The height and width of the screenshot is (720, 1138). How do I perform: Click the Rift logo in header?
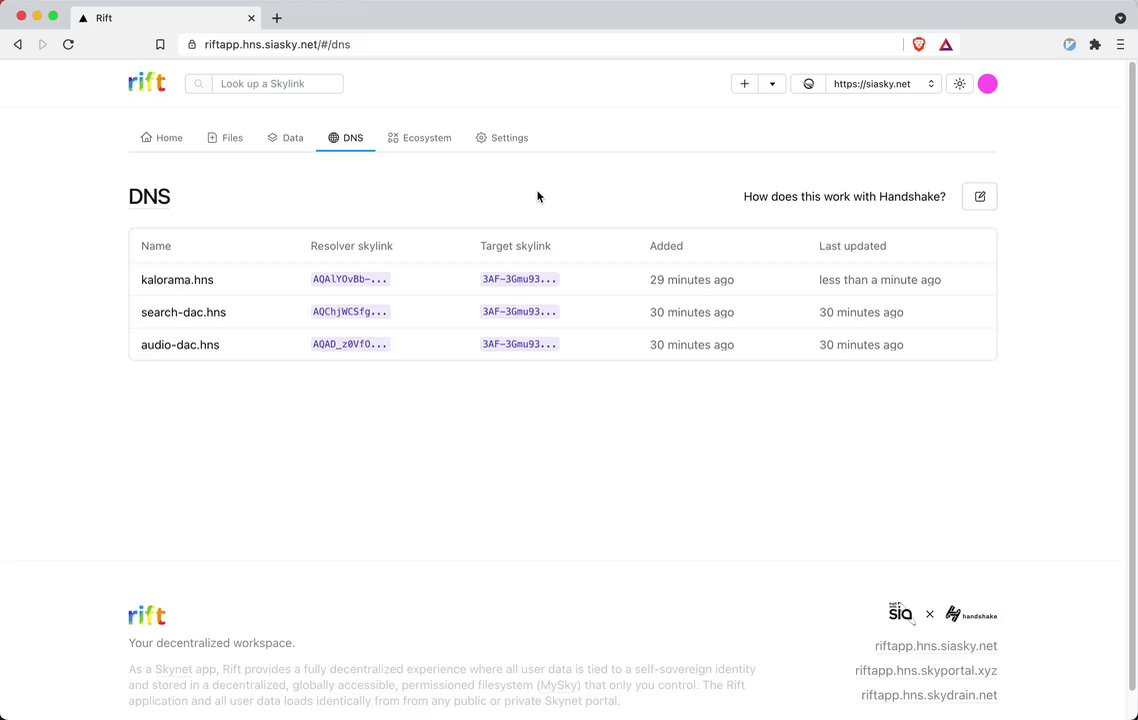147,83
